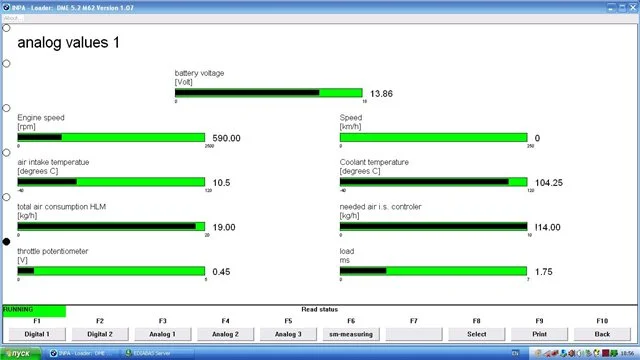Click the battery voltage bar gauge
Image resolution: width=640 pixels, height=360 pixels.
(x=269, y=93)
